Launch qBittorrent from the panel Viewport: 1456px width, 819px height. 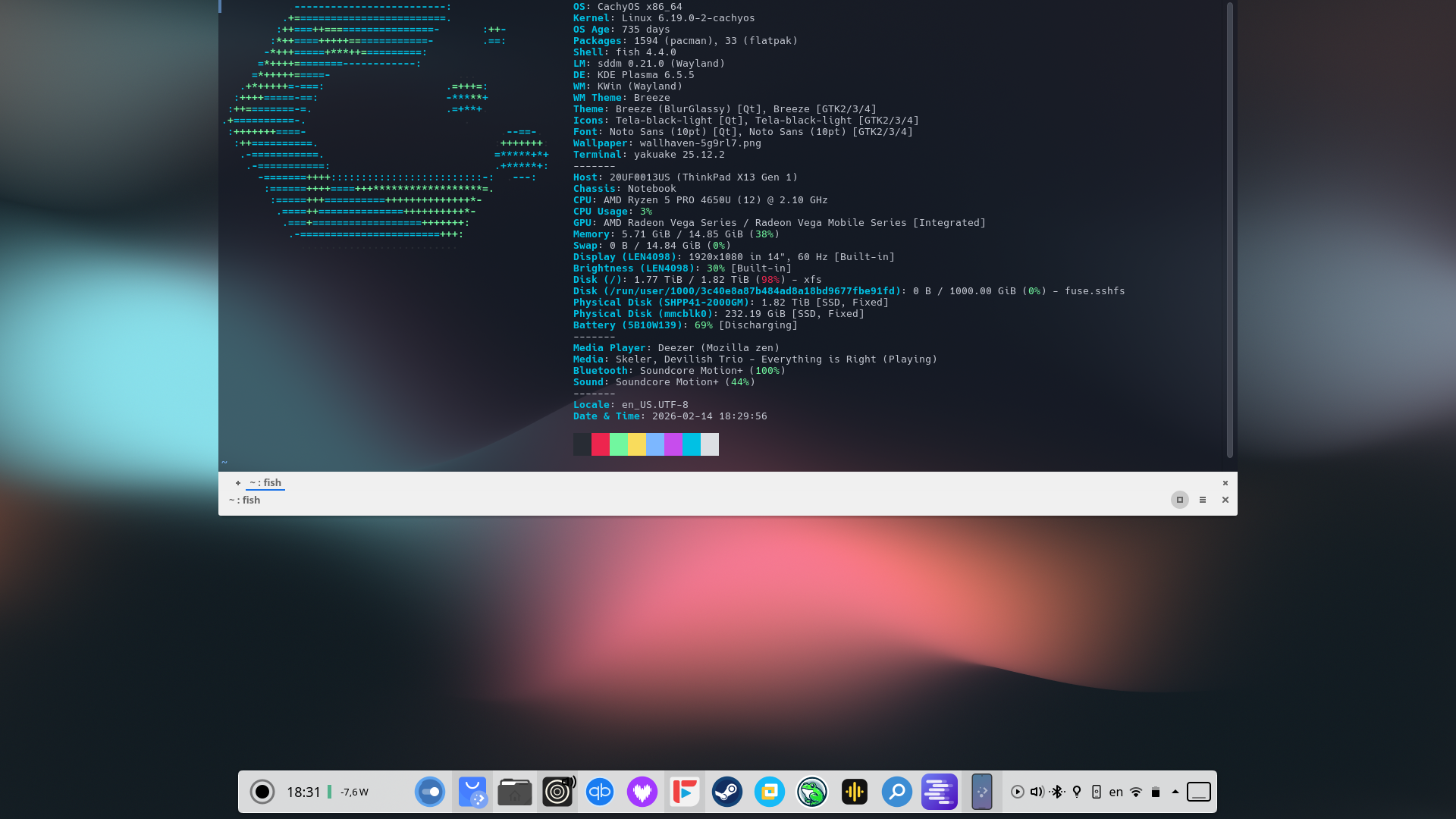(x=600, y=792)
